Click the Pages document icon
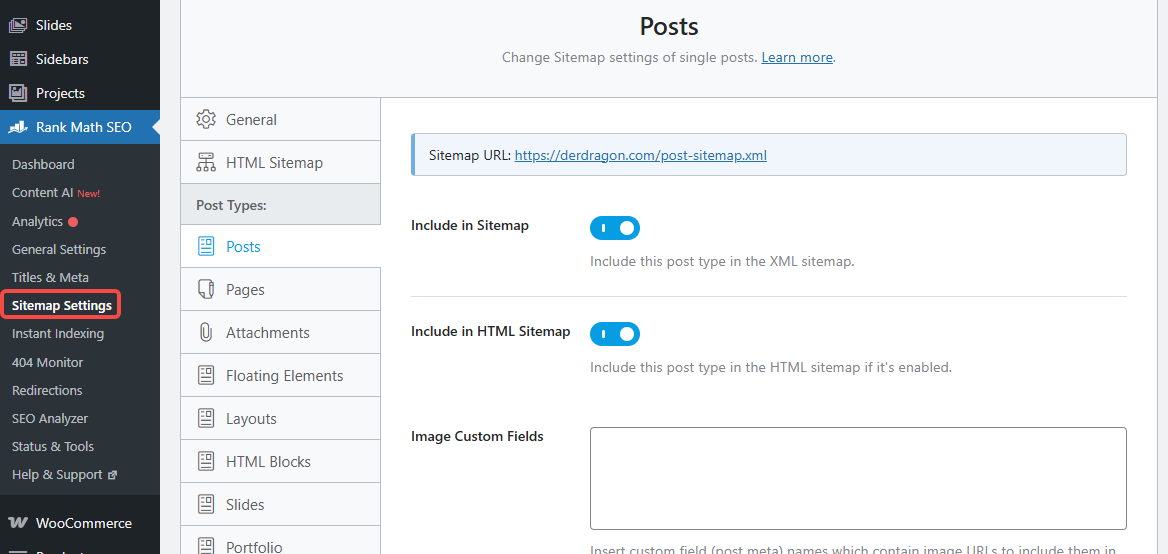Screen dimensions: 1168x554 tap(206, 289)
